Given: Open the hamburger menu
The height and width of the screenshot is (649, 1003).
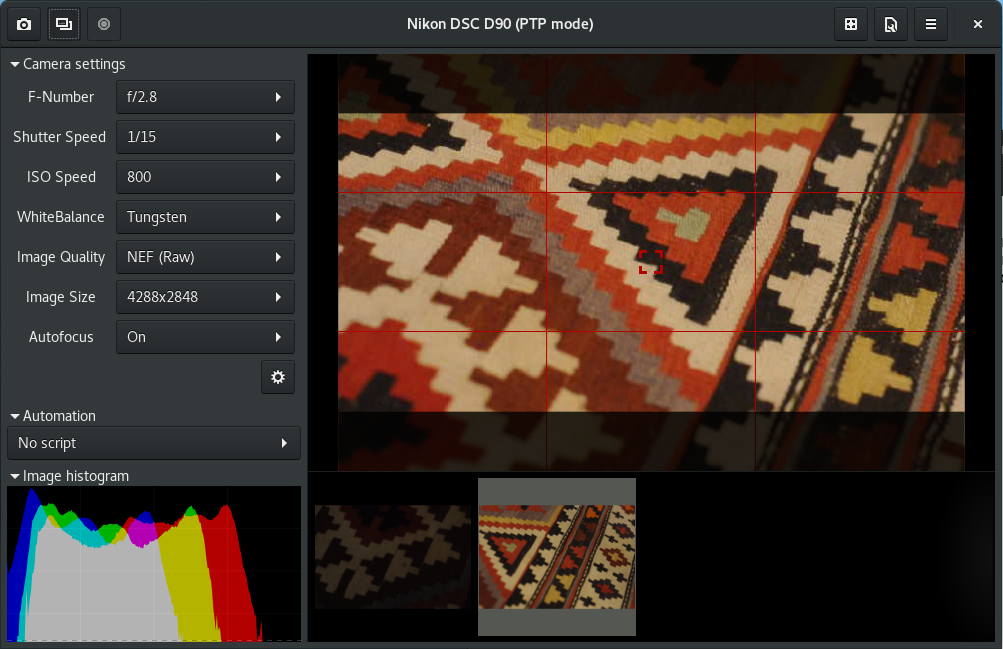Looking at the screenshot, I should click(x=931, y=24).
